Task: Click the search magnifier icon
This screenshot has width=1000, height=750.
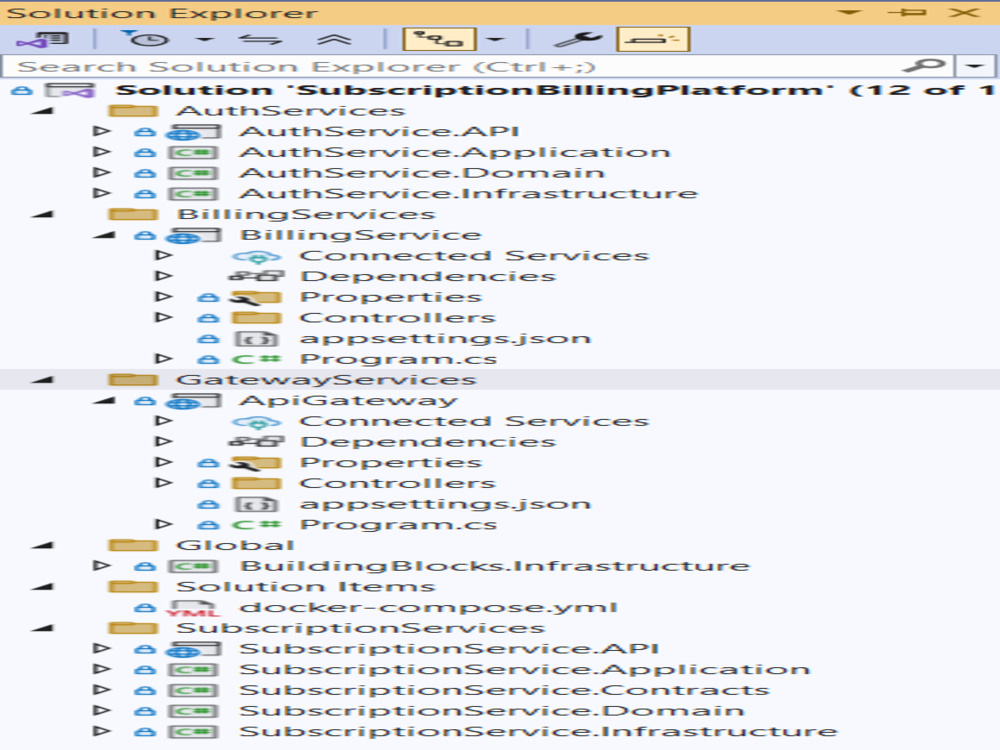Action: [923, 66]
